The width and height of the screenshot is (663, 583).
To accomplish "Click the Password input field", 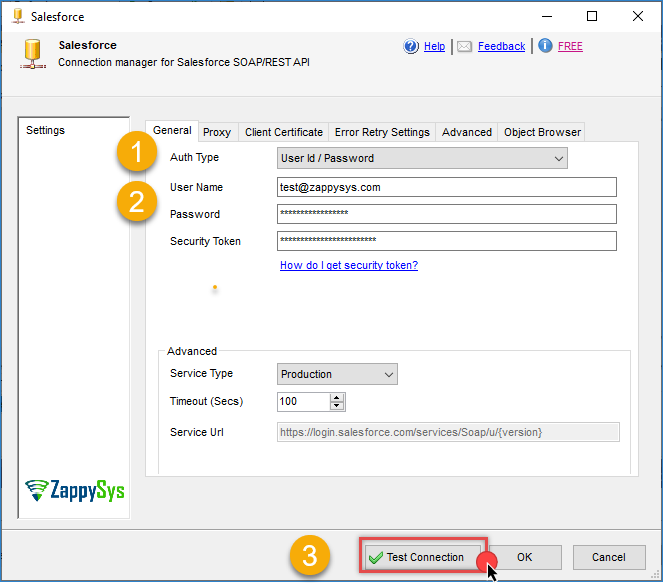I will (447, 214).
